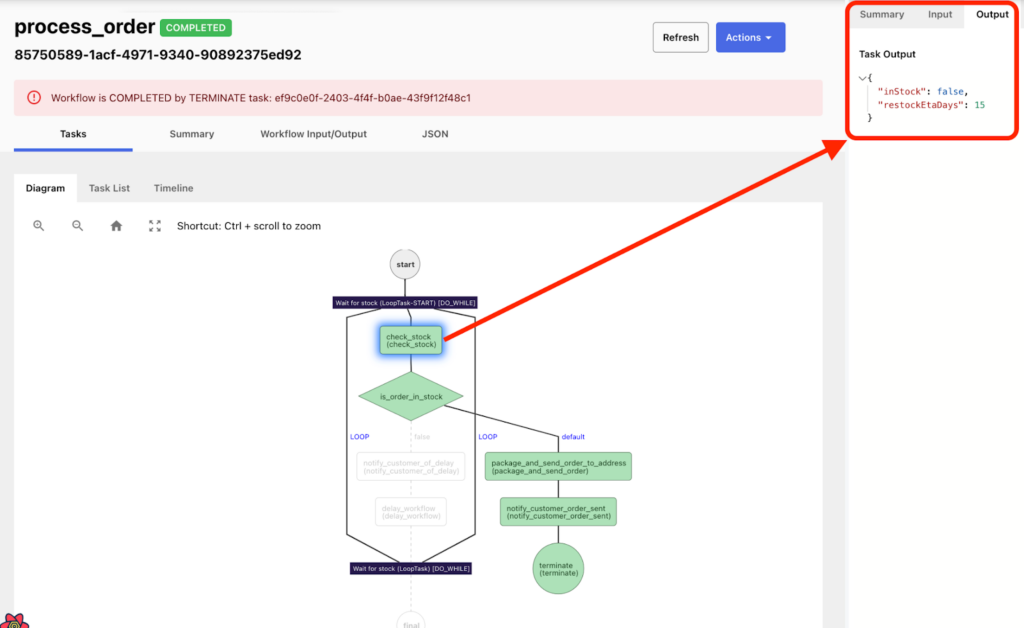The image size is (1024, 628).
Task: Select the check_stock task node
Action: pyautogui.click(x=410, y=340)
